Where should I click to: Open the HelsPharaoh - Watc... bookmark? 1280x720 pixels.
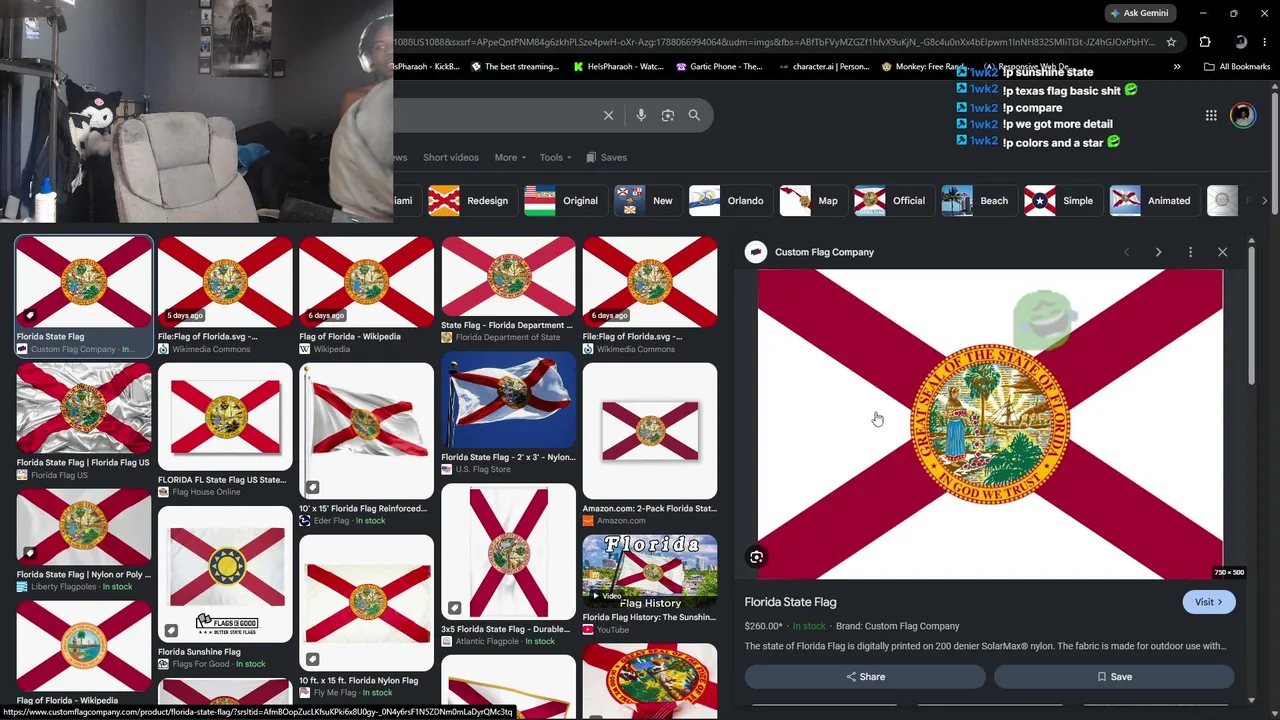618,67
